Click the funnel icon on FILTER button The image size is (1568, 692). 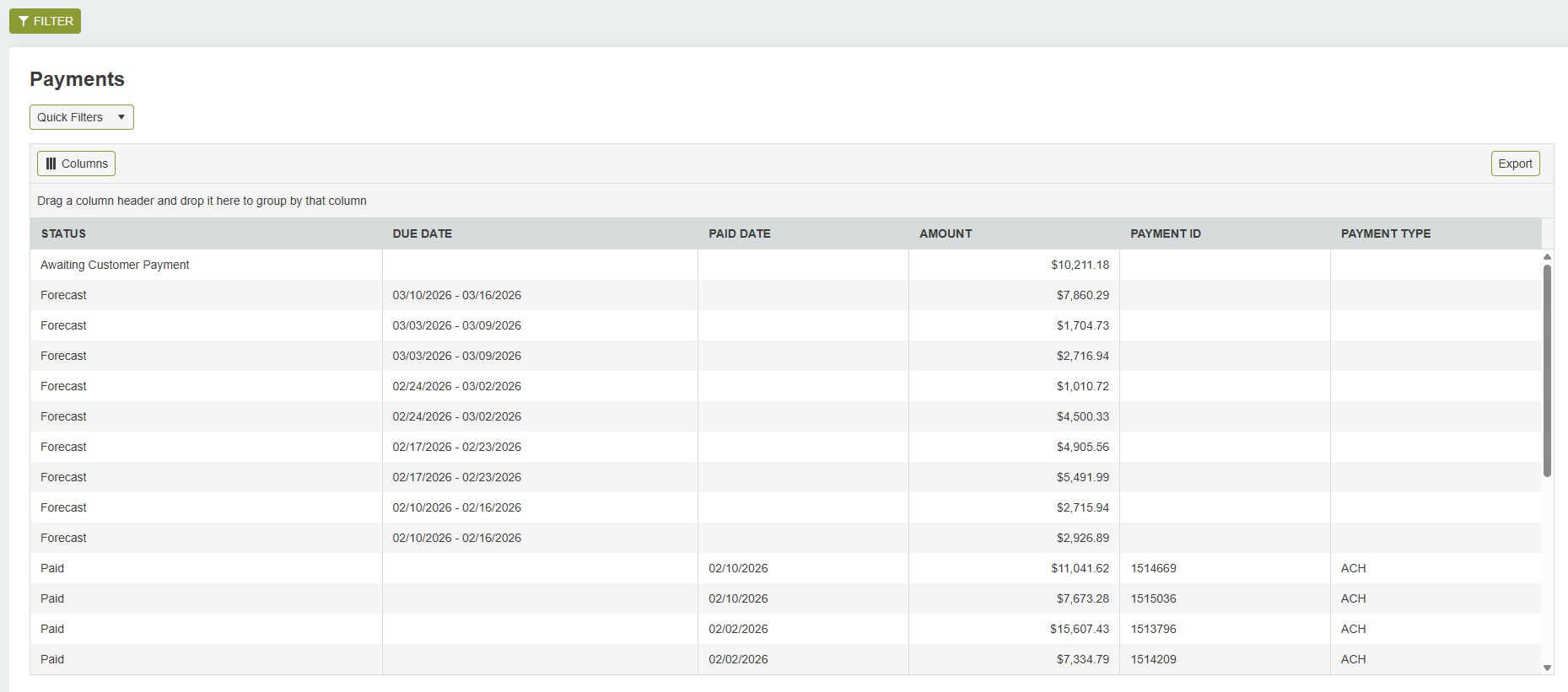23,21
